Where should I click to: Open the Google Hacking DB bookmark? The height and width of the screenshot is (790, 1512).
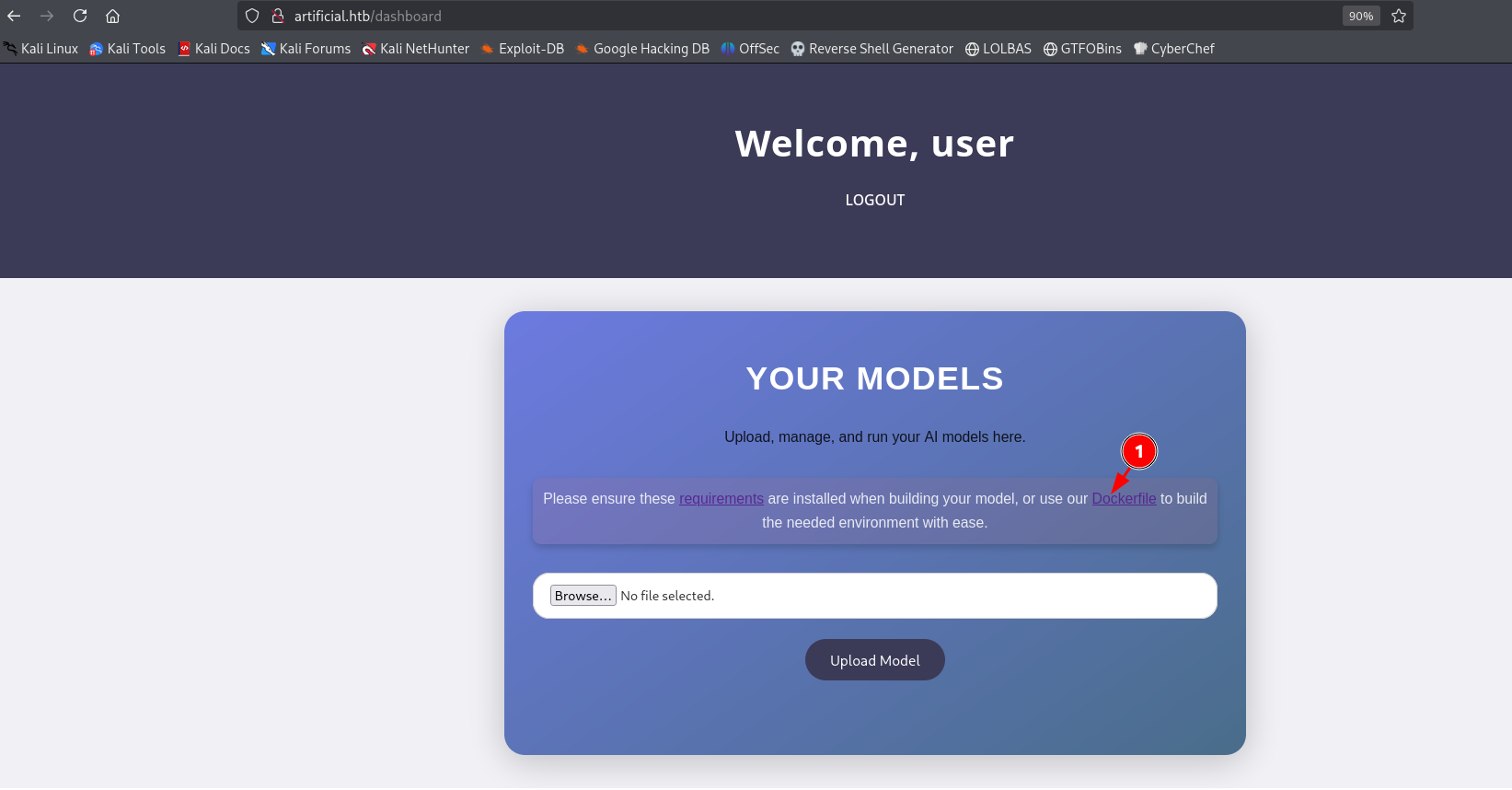642,49
